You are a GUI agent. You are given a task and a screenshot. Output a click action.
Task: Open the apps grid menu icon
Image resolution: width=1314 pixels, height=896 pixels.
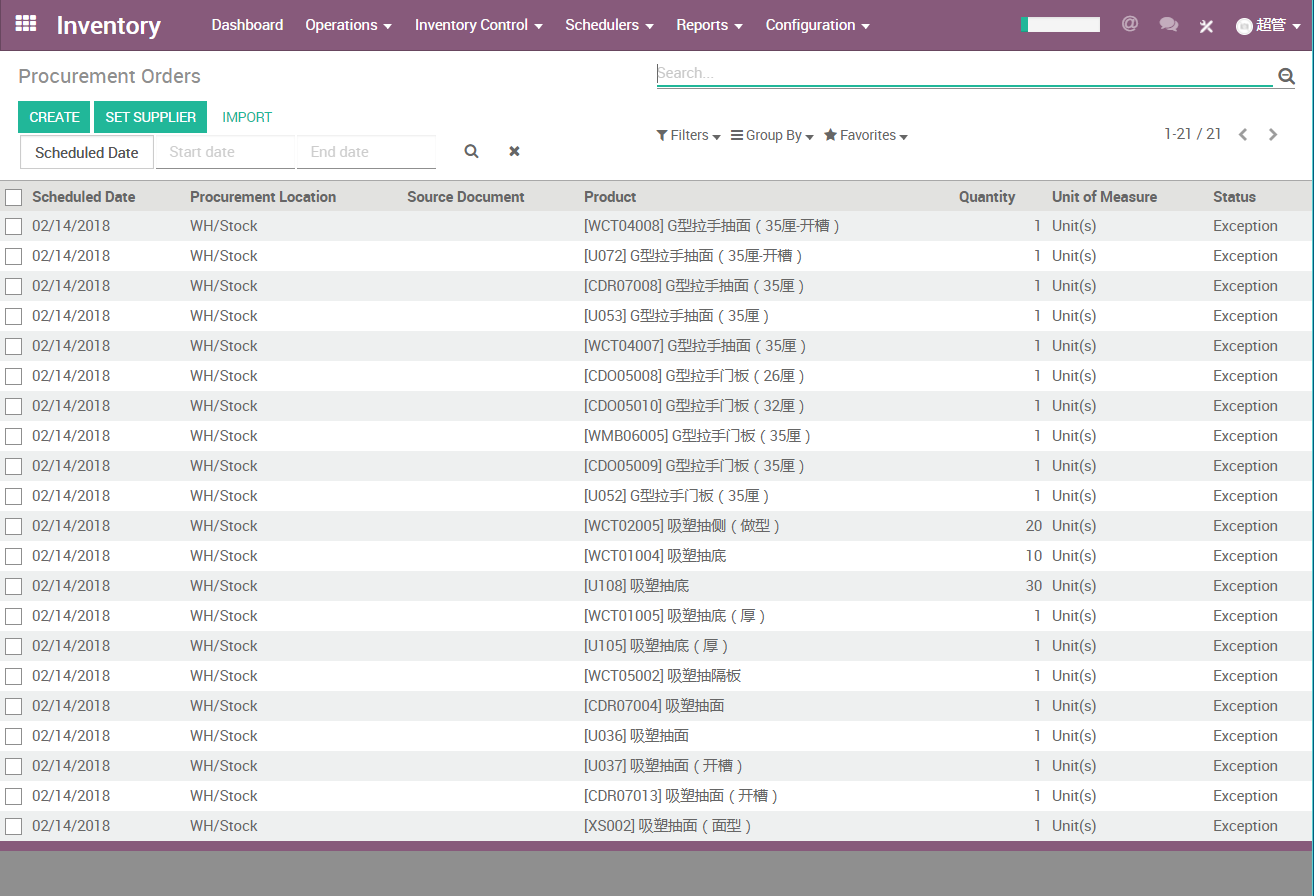tap(26, 24)
